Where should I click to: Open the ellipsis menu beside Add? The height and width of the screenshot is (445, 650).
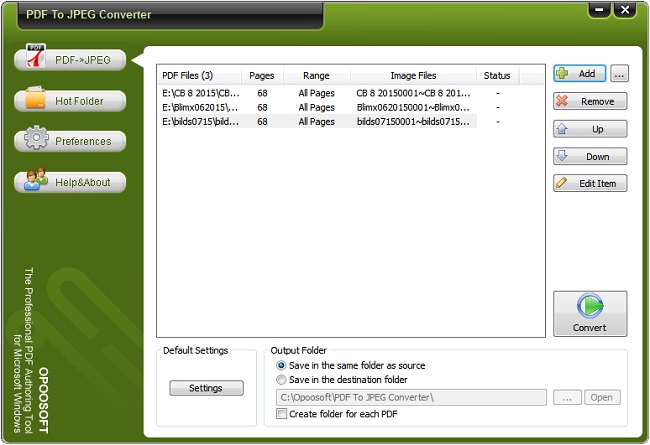[619, 74]
